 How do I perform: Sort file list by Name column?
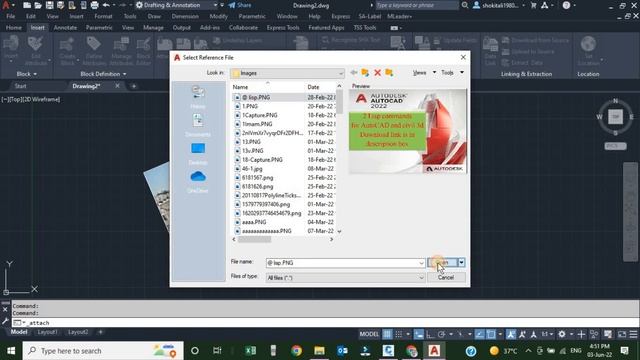268,87
